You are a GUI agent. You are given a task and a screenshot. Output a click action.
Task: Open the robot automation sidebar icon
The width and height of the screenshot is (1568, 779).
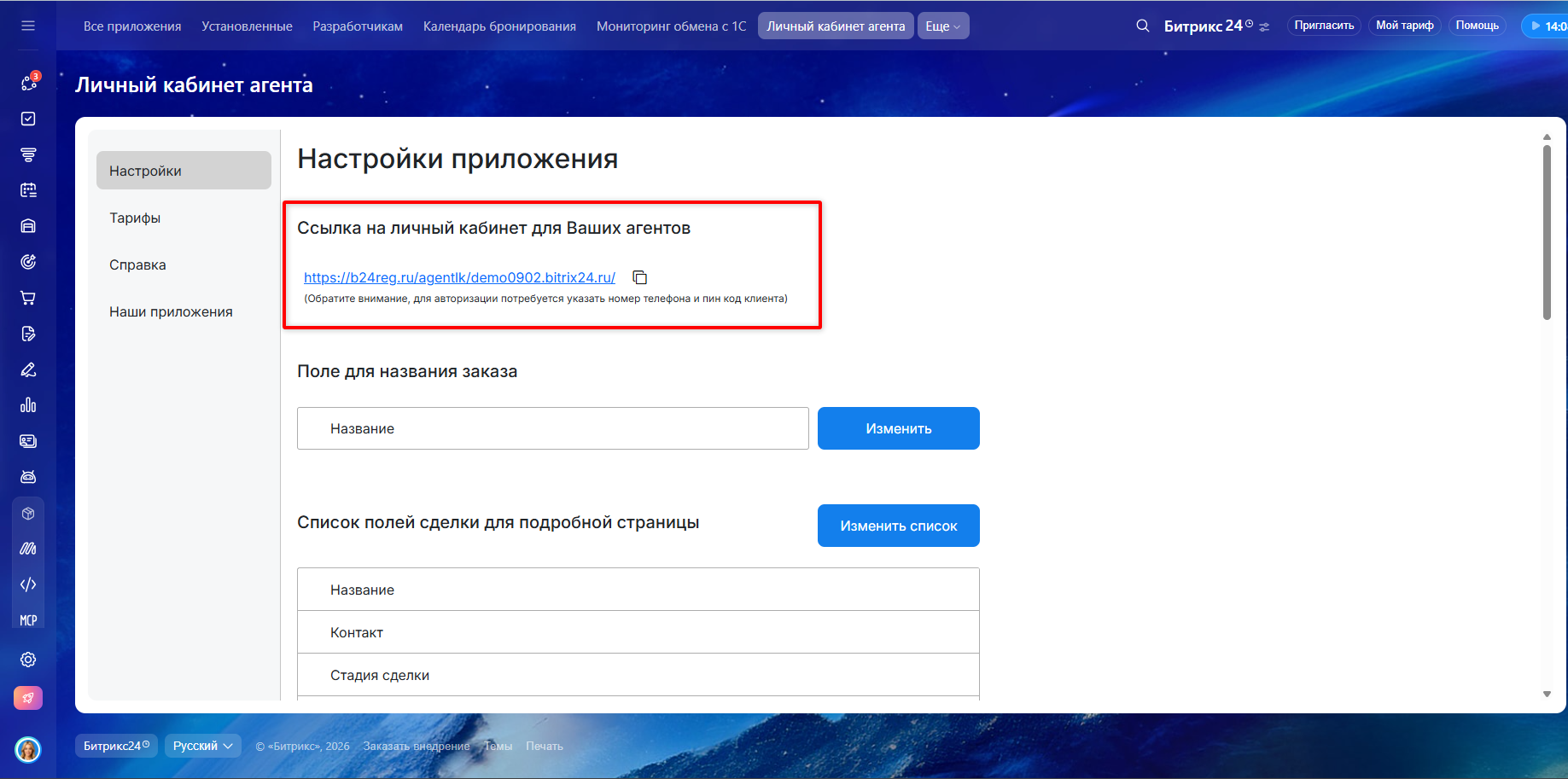tap(28, 477)
